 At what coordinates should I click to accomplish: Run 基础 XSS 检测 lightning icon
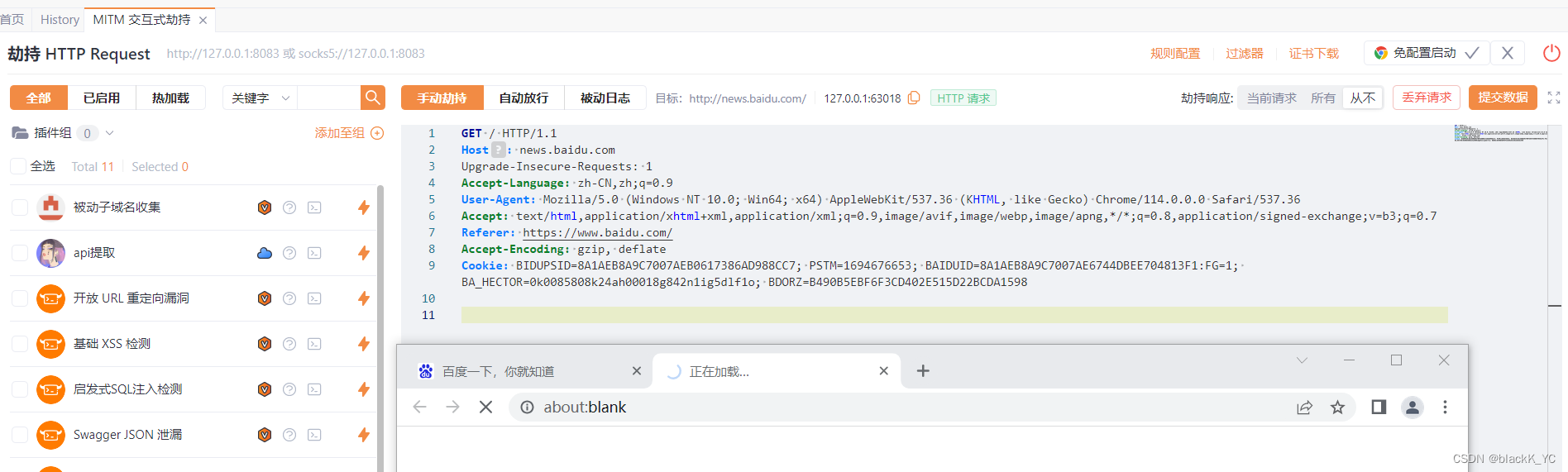(x=363, y=344)
